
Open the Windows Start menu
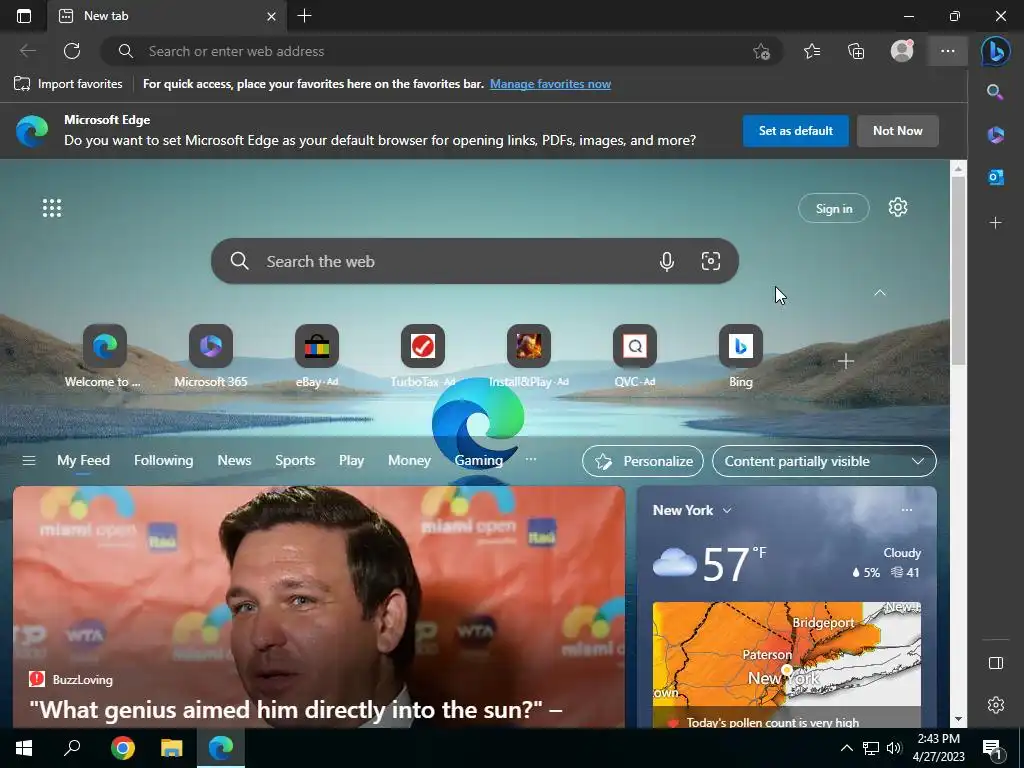pos(24,748)
